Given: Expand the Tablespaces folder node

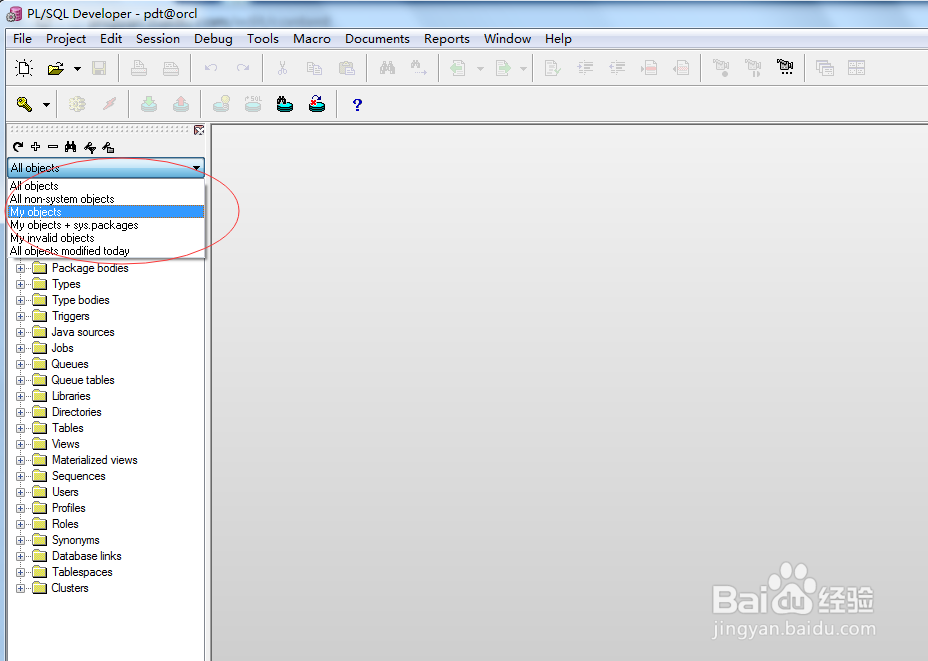Looking at the screenshot, I should 20,572.
